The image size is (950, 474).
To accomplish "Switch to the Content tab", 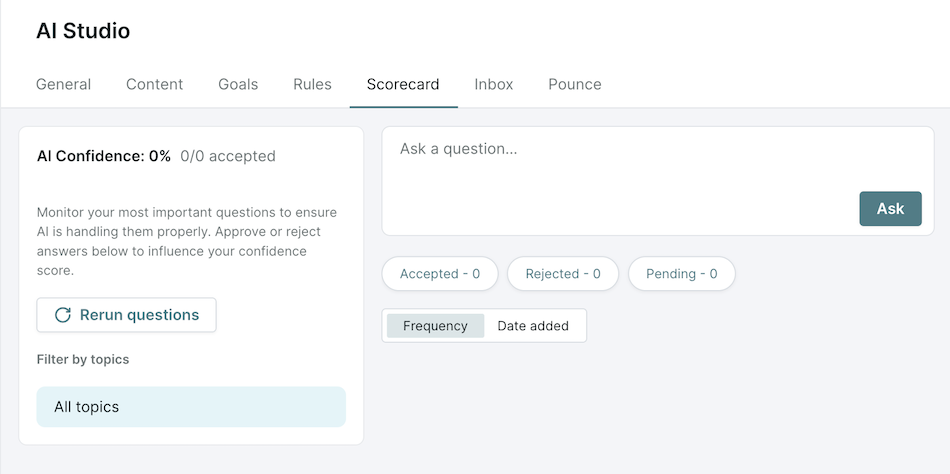I will 154,84.
